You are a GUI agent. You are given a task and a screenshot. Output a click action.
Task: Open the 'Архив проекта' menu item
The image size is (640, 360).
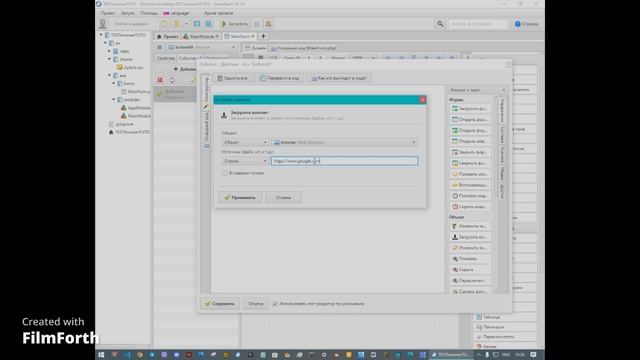point(218,13)
